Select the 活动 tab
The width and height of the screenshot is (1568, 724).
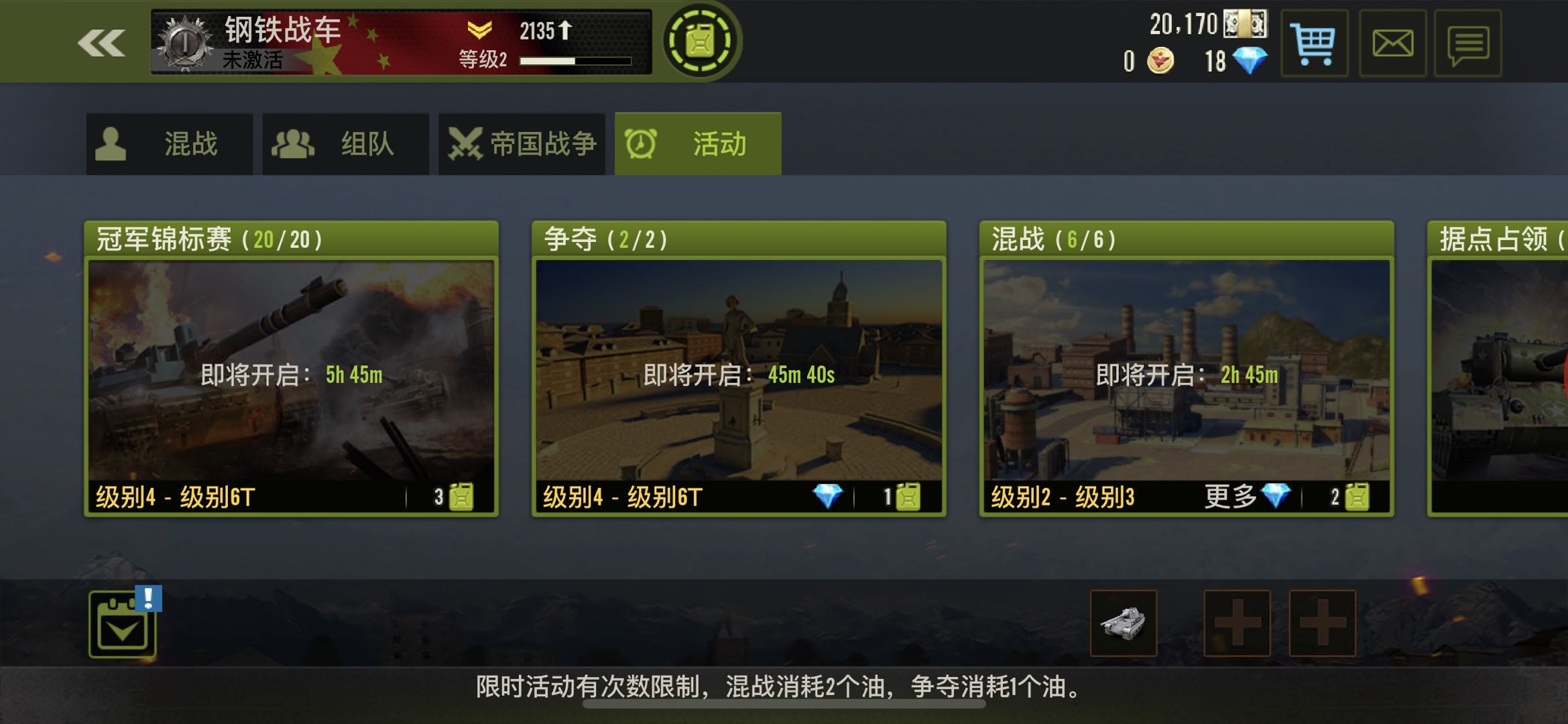coord(698,144)
